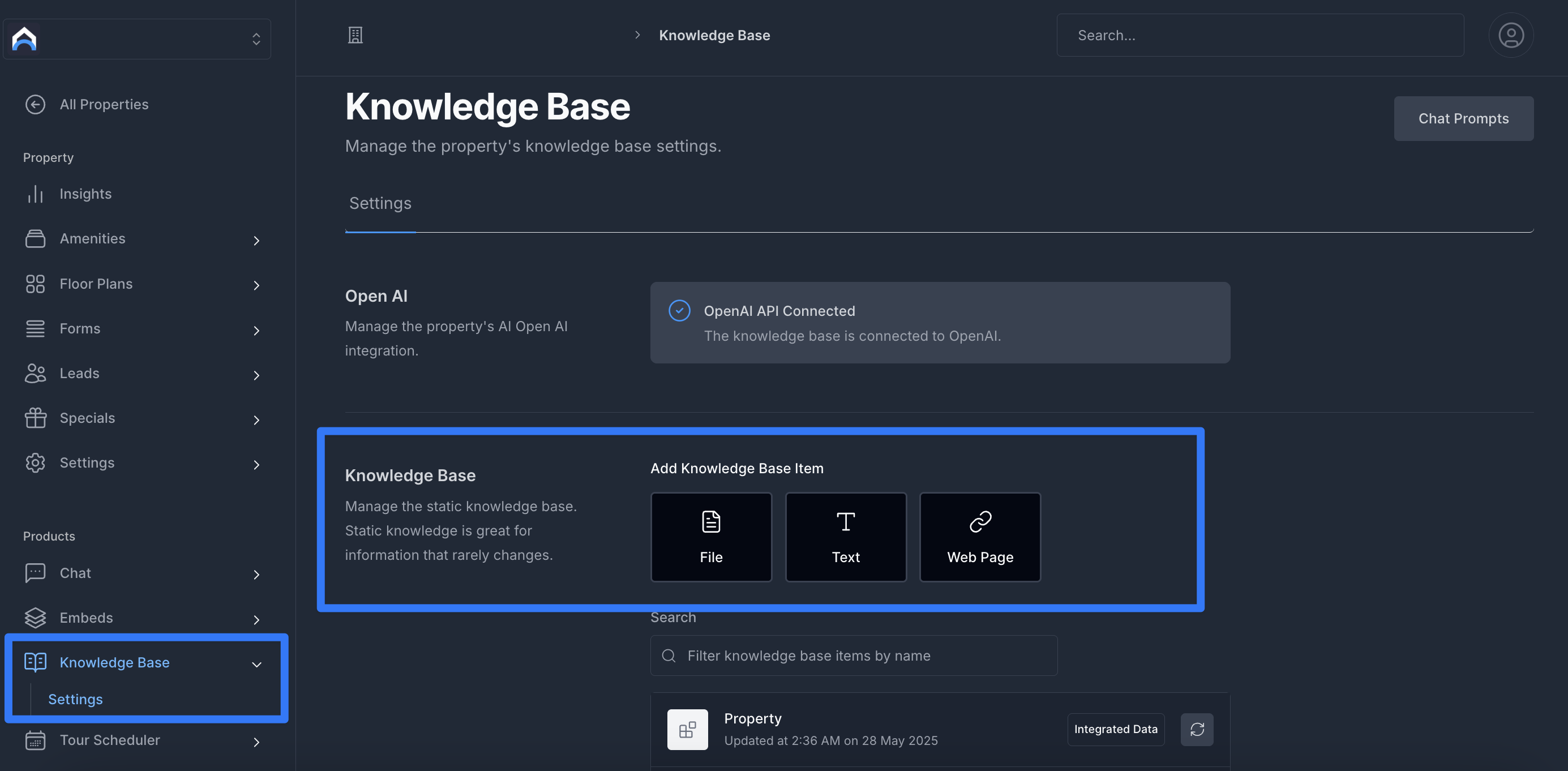Image resolution: width=1568 pixels, height=771 pixels.
Task: Expand the Chat chevron
Action: click(x=256, y=575)
